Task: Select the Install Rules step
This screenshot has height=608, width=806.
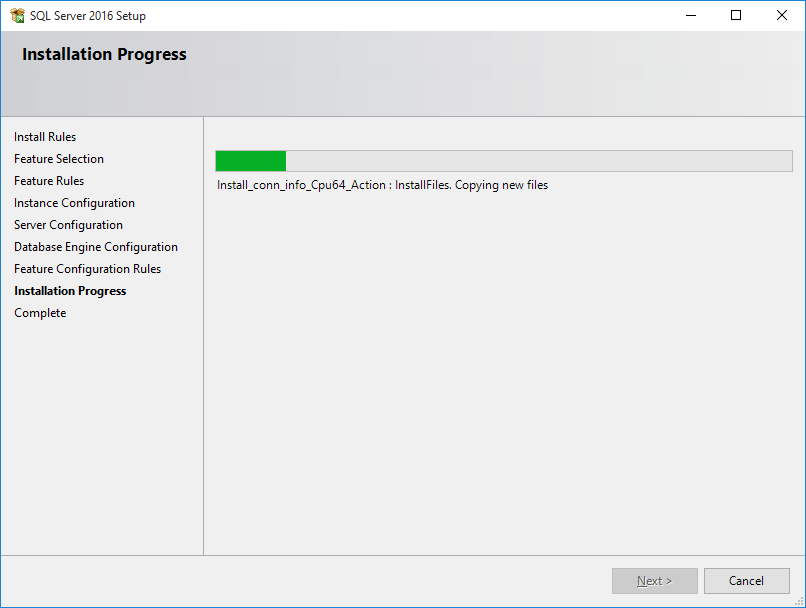Action: tap(45, 136)
